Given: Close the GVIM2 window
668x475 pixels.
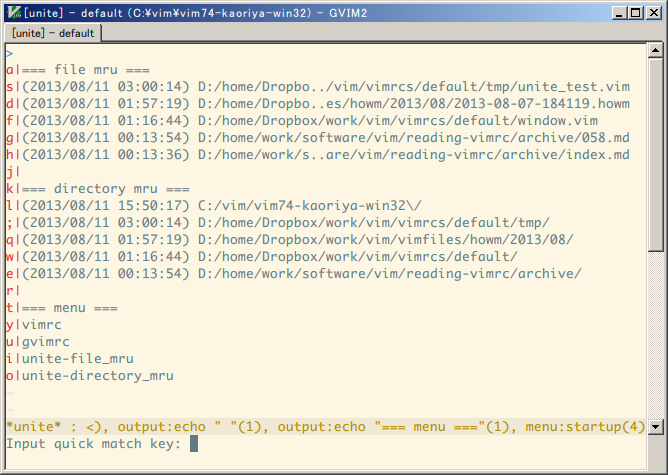Looking at the screenshot, I should (653, 13).
